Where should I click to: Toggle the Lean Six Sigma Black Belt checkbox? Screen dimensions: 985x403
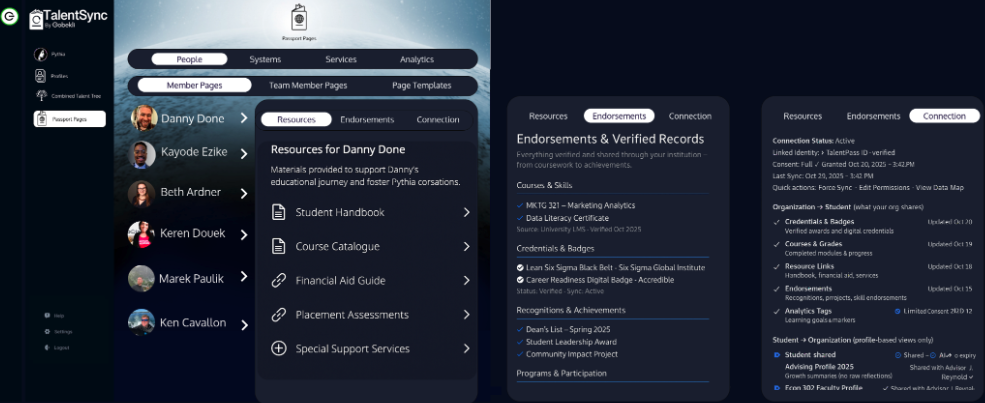520,268
